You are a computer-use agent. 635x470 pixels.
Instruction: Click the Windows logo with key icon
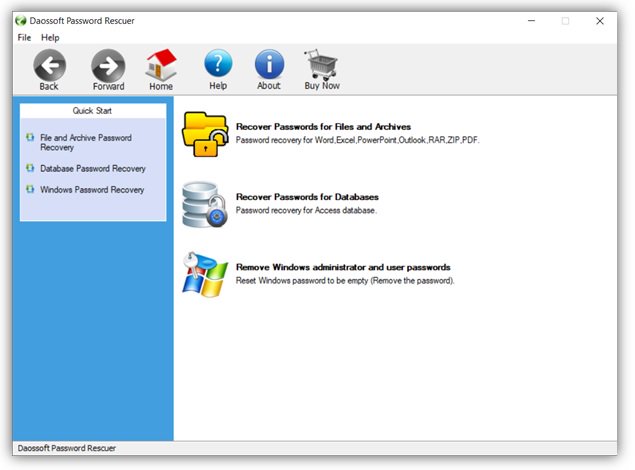205,274
